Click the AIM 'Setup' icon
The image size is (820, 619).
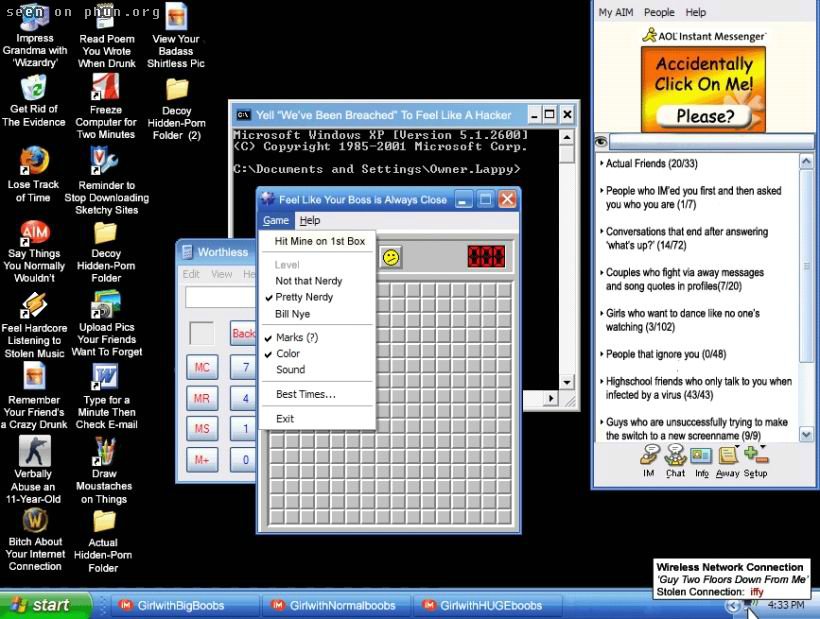(755, 461)
